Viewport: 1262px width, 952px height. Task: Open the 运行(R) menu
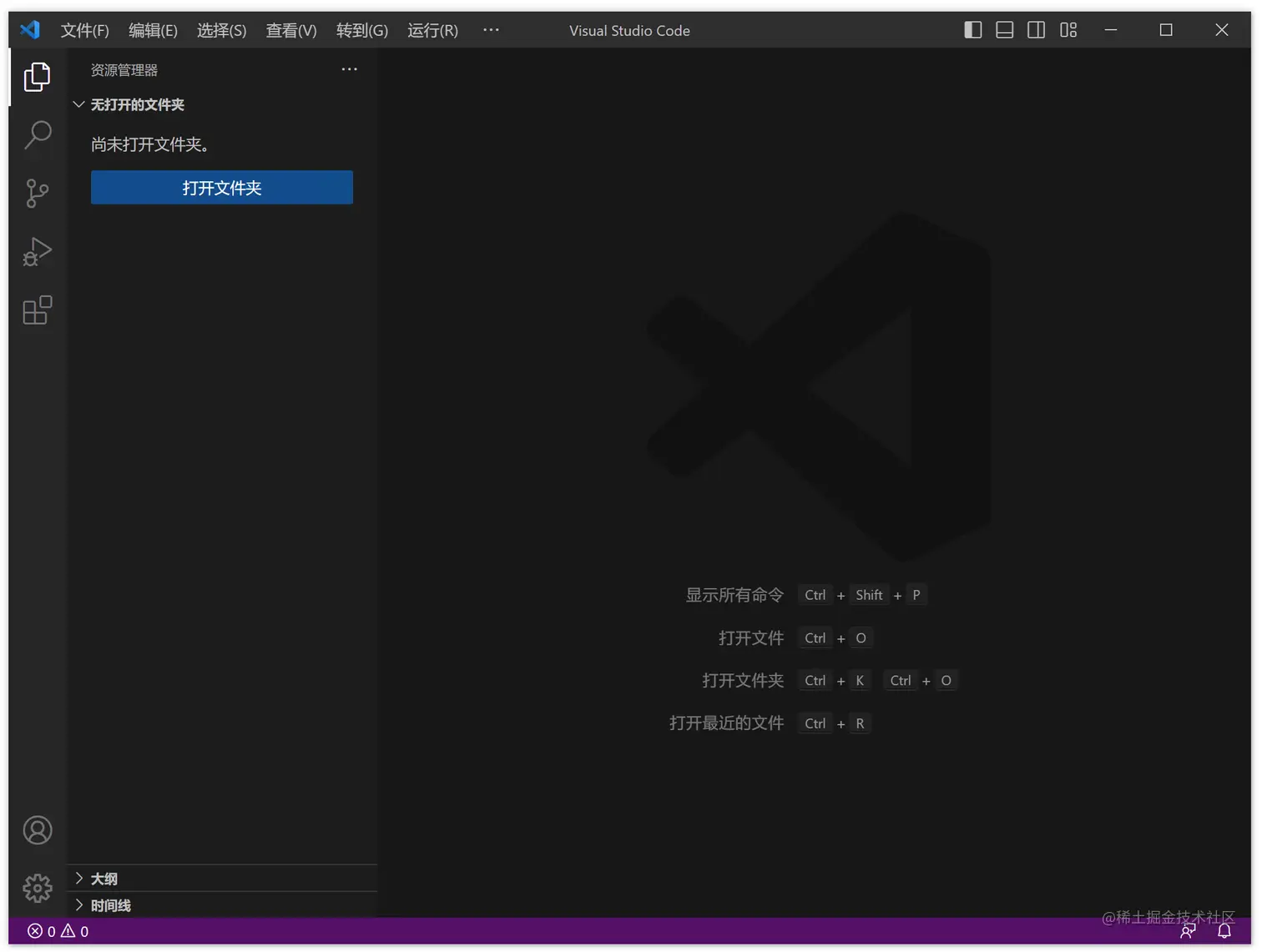pos(433,31)
